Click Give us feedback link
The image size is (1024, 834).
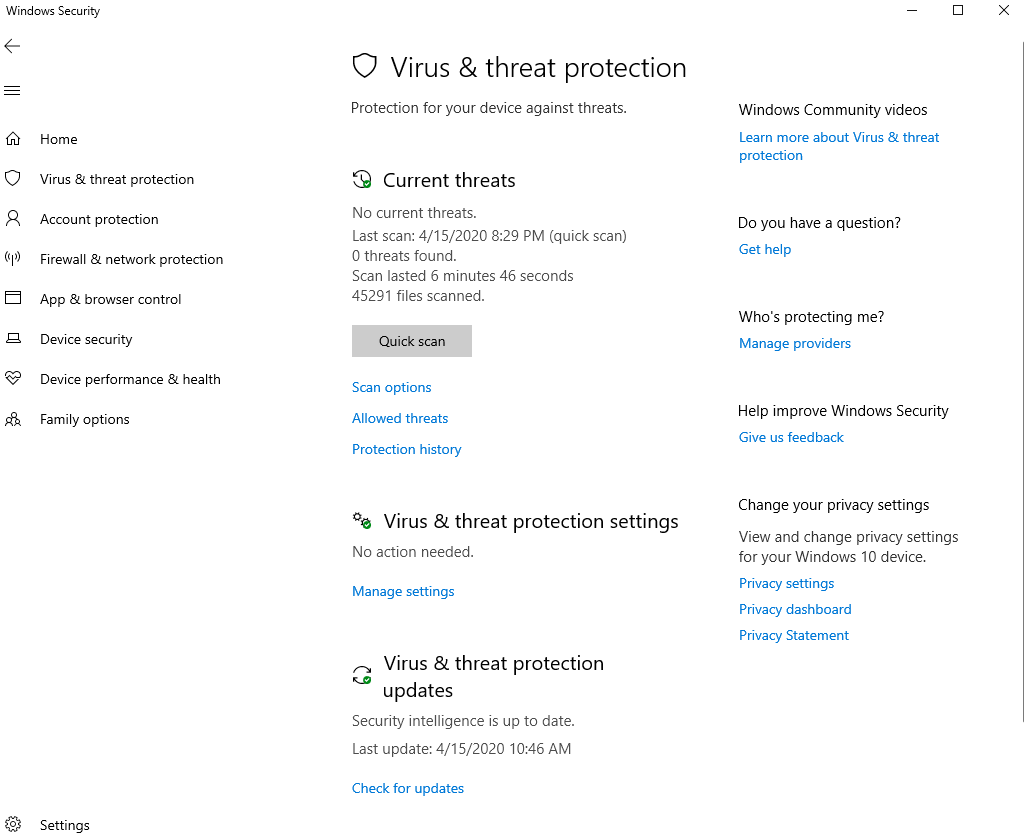point(791,437)
